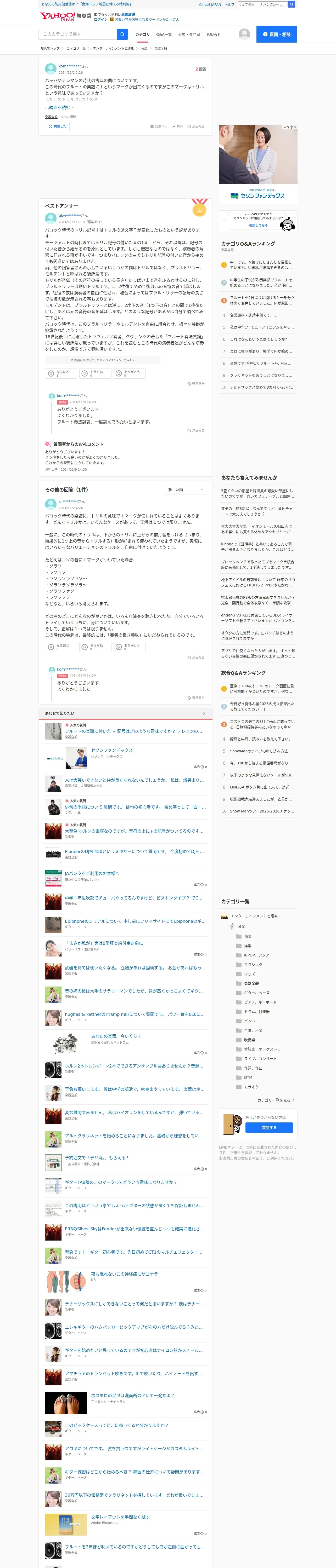336x1568 pixels.
Task: Click the 音楽 treble clef category
Action: [x=237, y=926]
